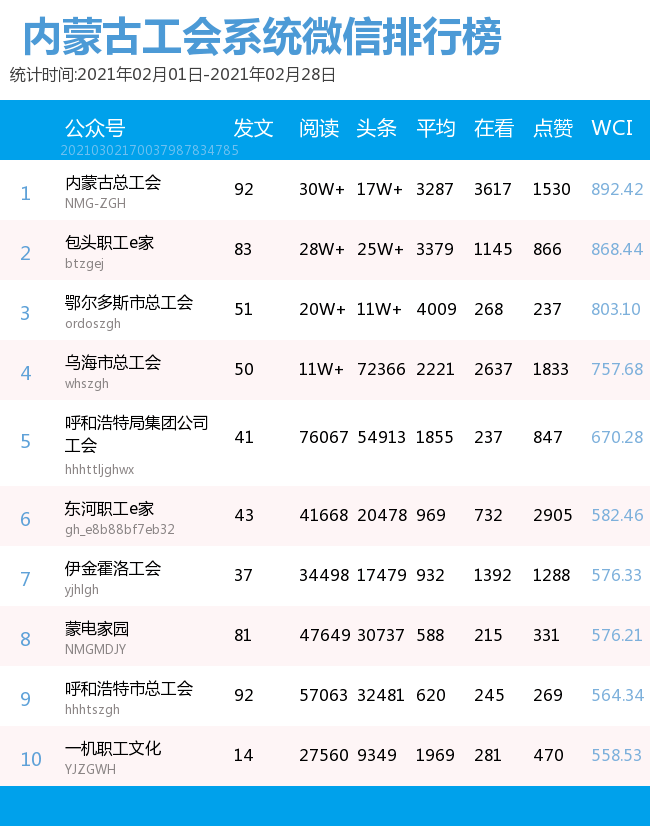Viewport: 650px width, 826px height.
Task: Click the title 内蒙古工会系统微信排行榜
Action: [x=262, y=36]
